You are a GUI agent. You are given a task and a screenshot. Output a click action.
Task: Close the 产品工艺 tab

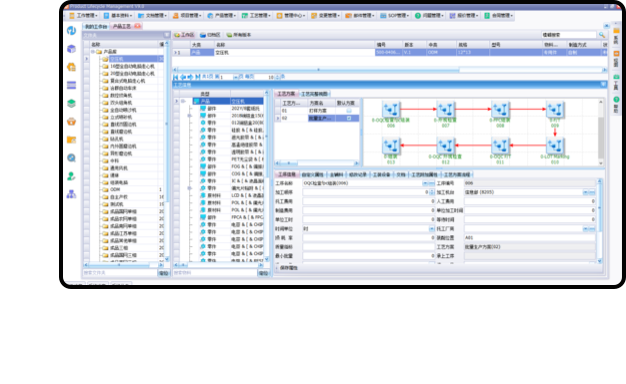137,26
